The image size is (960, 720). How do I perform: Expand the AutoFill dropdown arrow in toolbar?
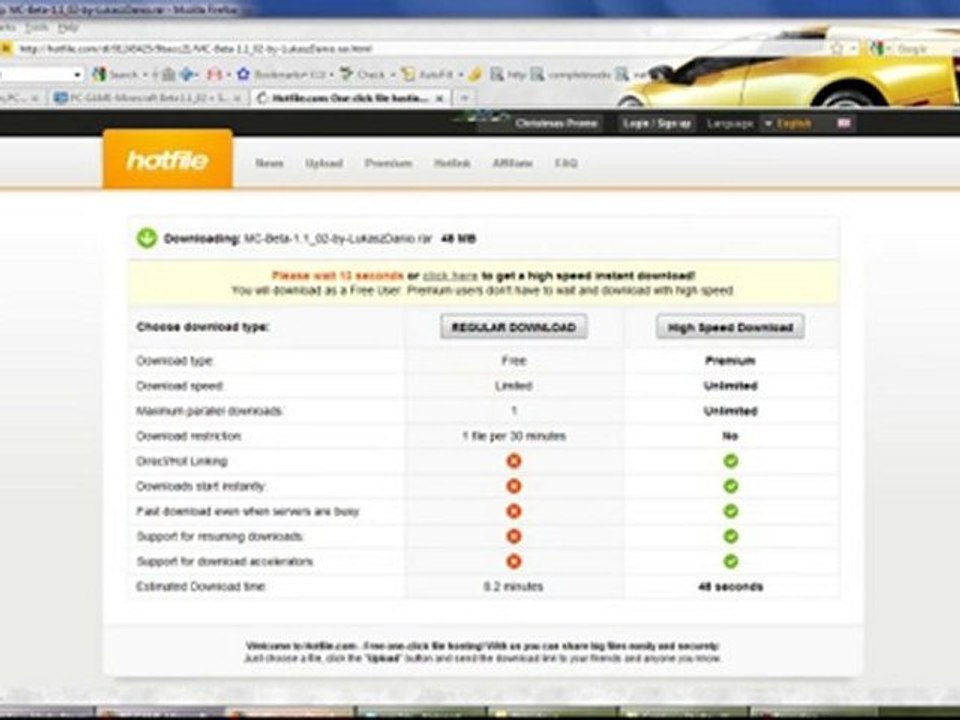click(460, 75)
